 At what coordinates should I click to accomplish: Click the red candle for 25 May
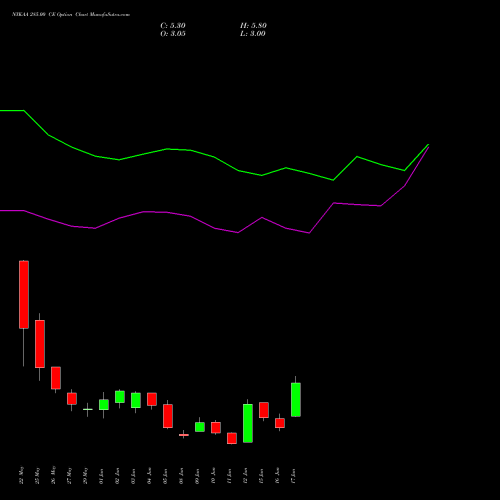[x=40, y=344]
